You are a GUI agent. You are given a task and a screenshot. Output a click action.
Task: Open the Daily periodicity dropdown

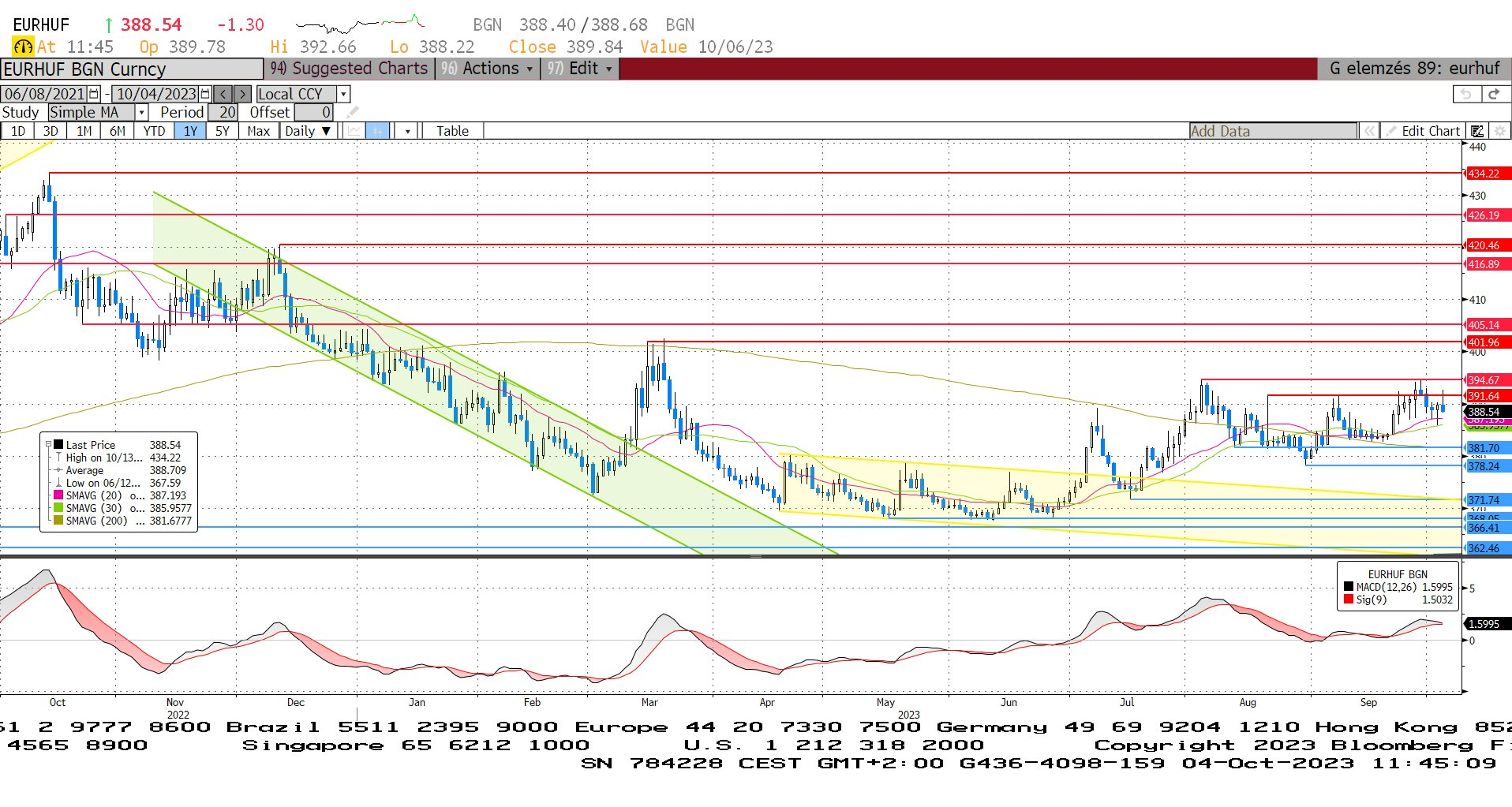tap(308, 131)
